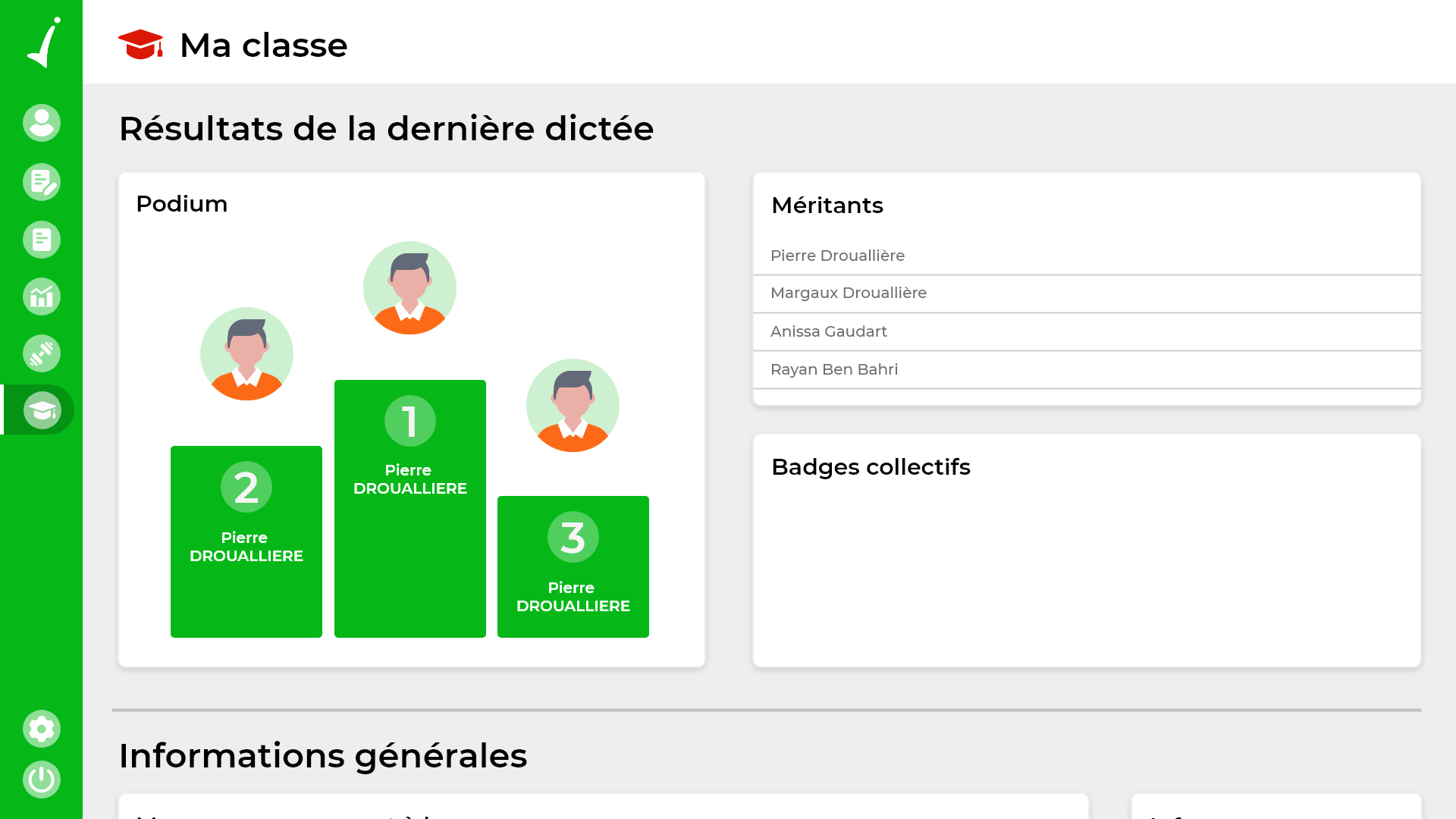Click the dictation writing pencil sidebar icon
This screenshot has height=819, width=1456.
[x=42, y=182]
